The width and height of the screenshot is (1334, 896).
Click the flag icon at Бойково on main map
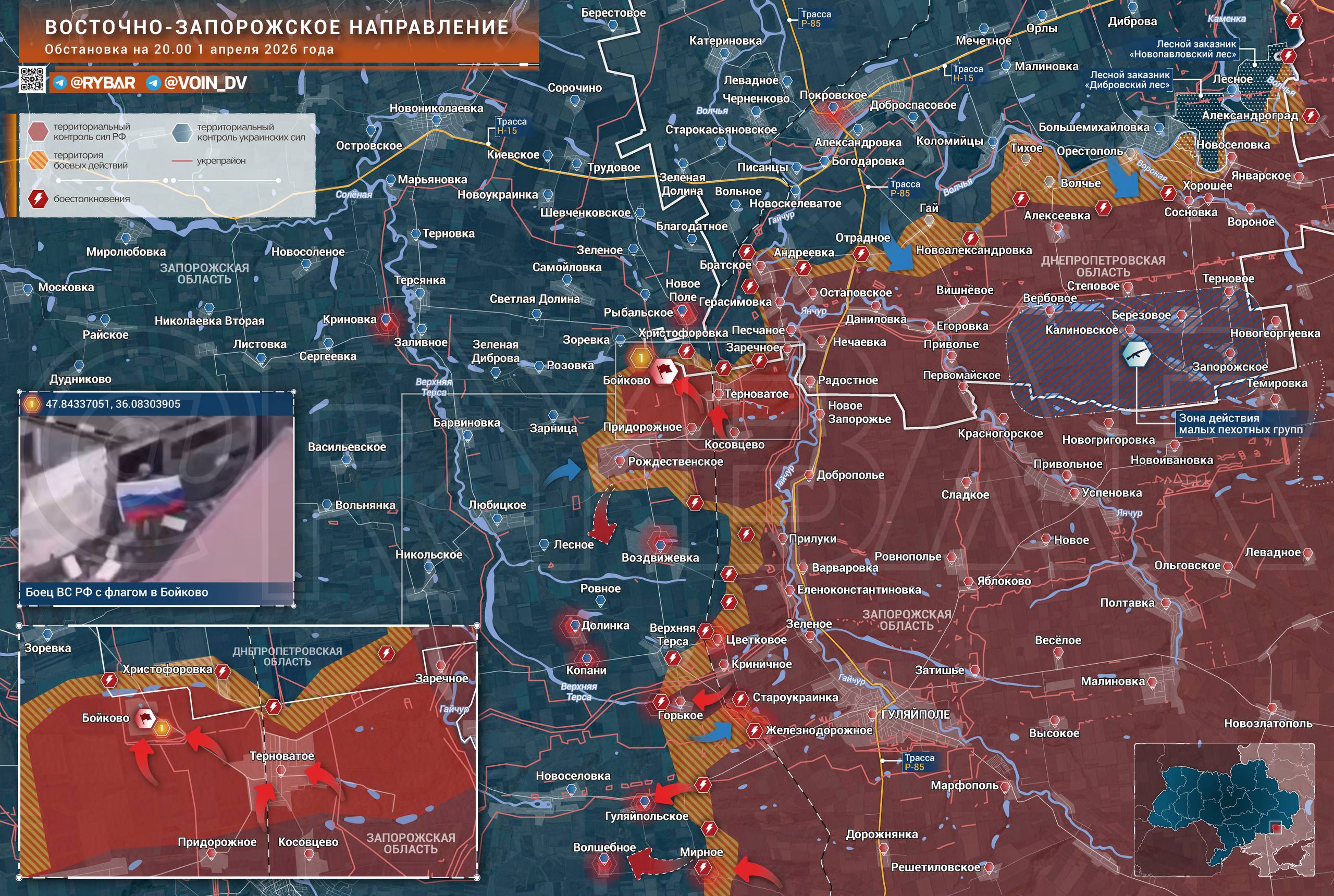(x=665, y=371)
